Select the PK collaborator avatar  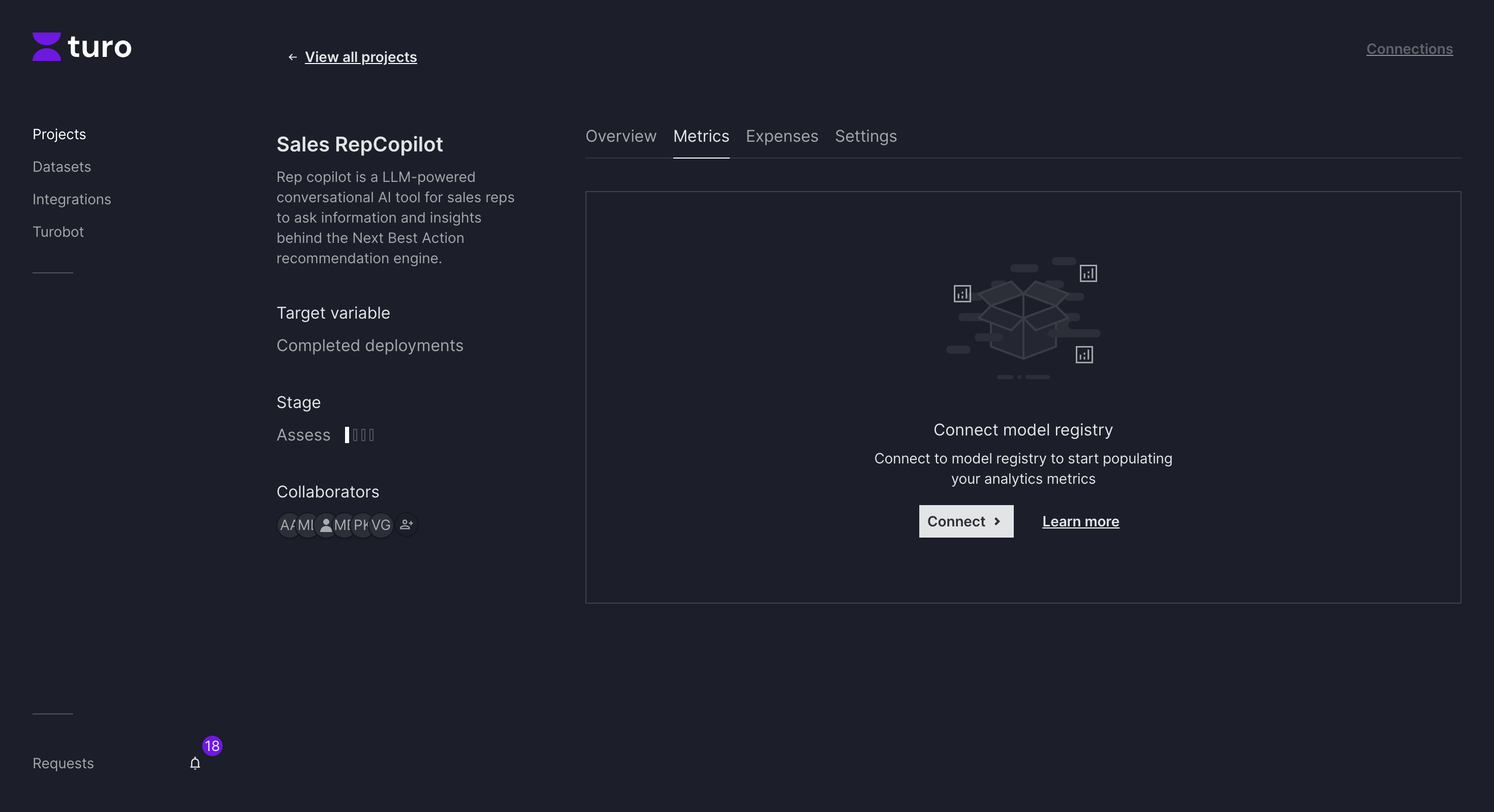coord(363,524)
